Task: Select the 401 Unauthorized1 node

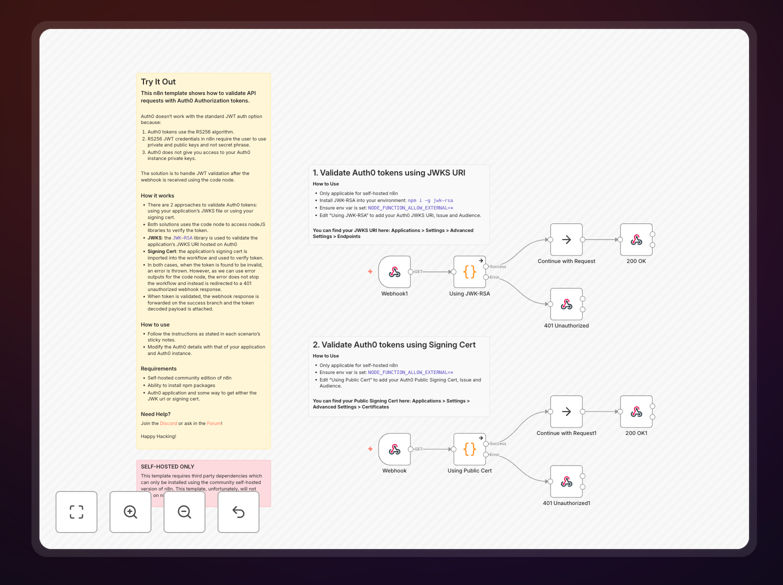Action: pos(566,482)
